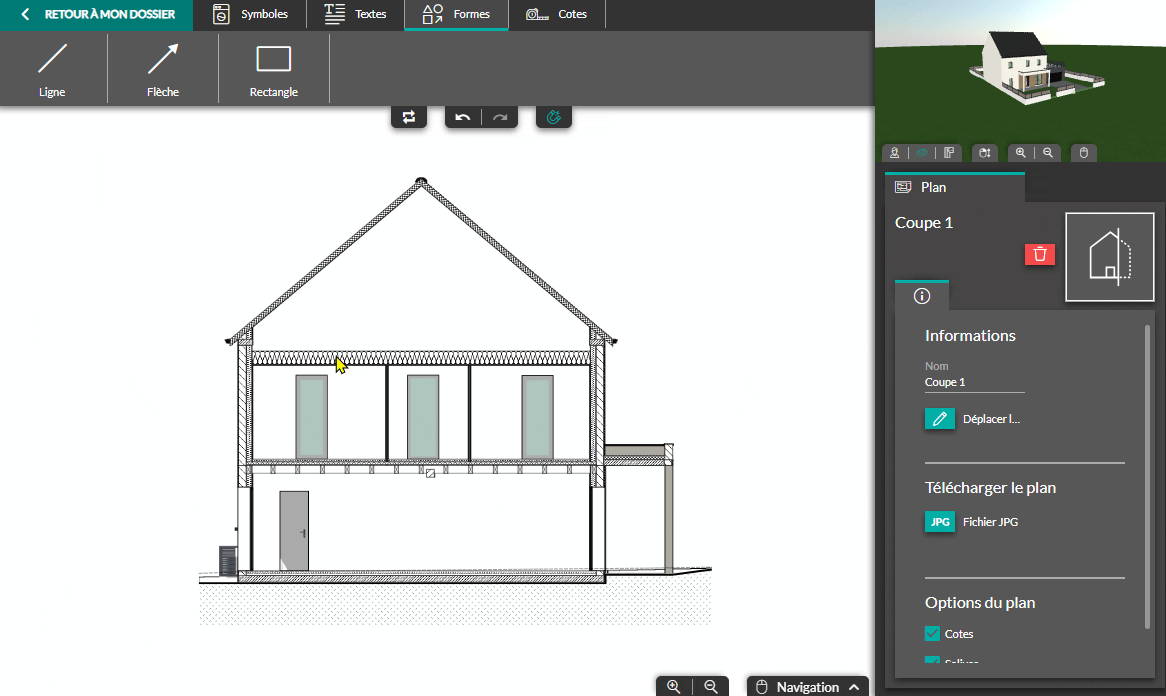Open the Cotes tab in top bar
This screenshot has width=1166, height=696.
click(557, 15)
